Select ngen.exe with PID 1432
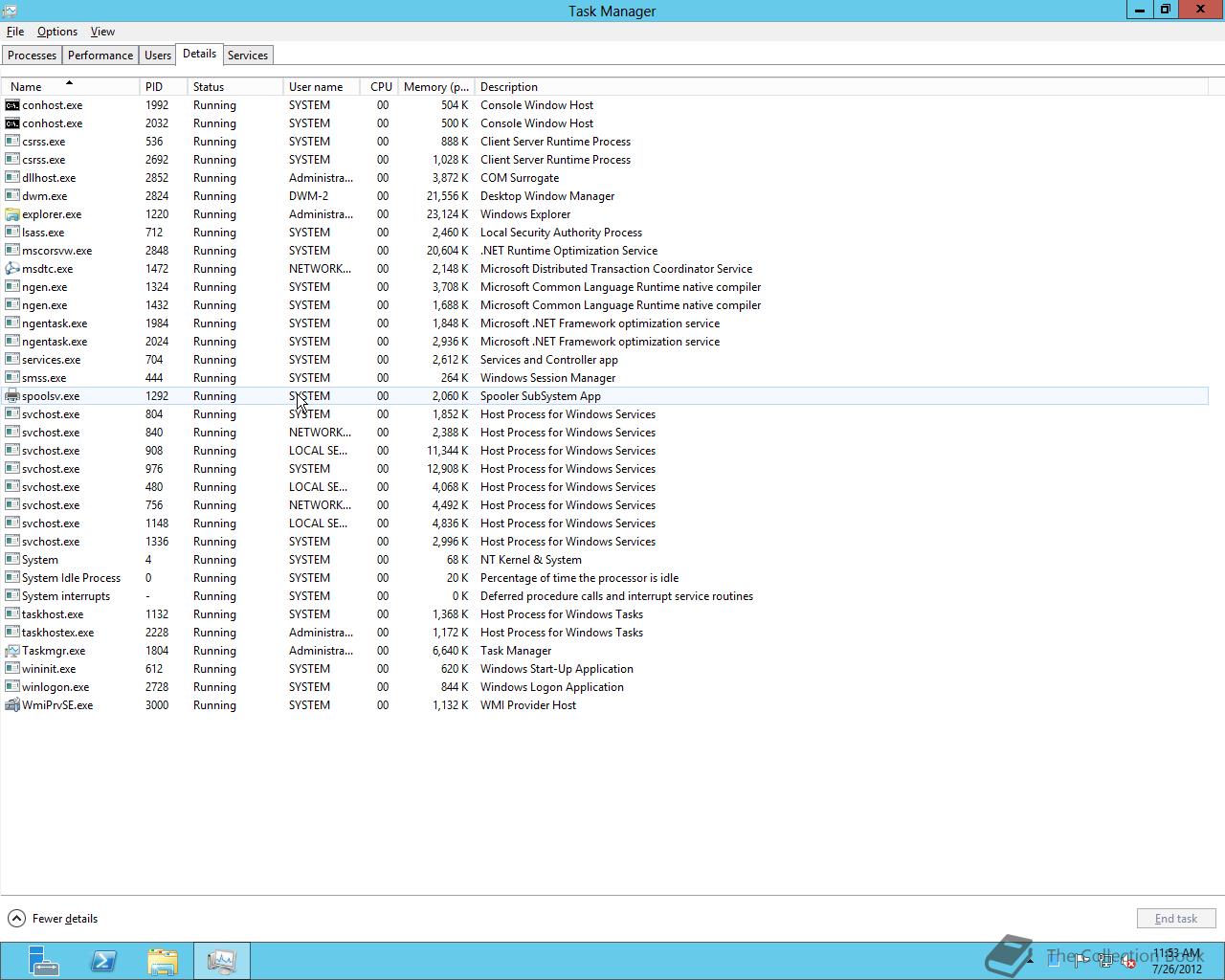This screenshot has width=1225, height=980. pyautogui.click(x=605, y=305)
